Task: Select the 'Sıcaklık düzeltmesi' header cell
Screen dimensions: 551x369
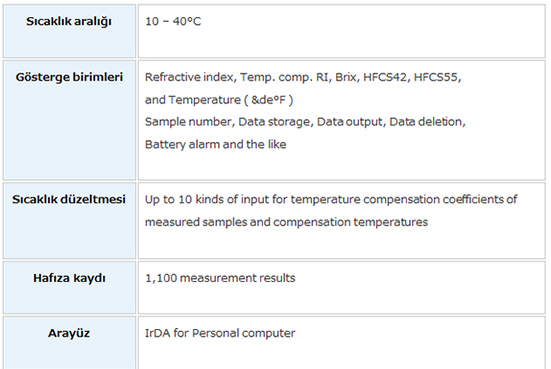Action: 69,220
